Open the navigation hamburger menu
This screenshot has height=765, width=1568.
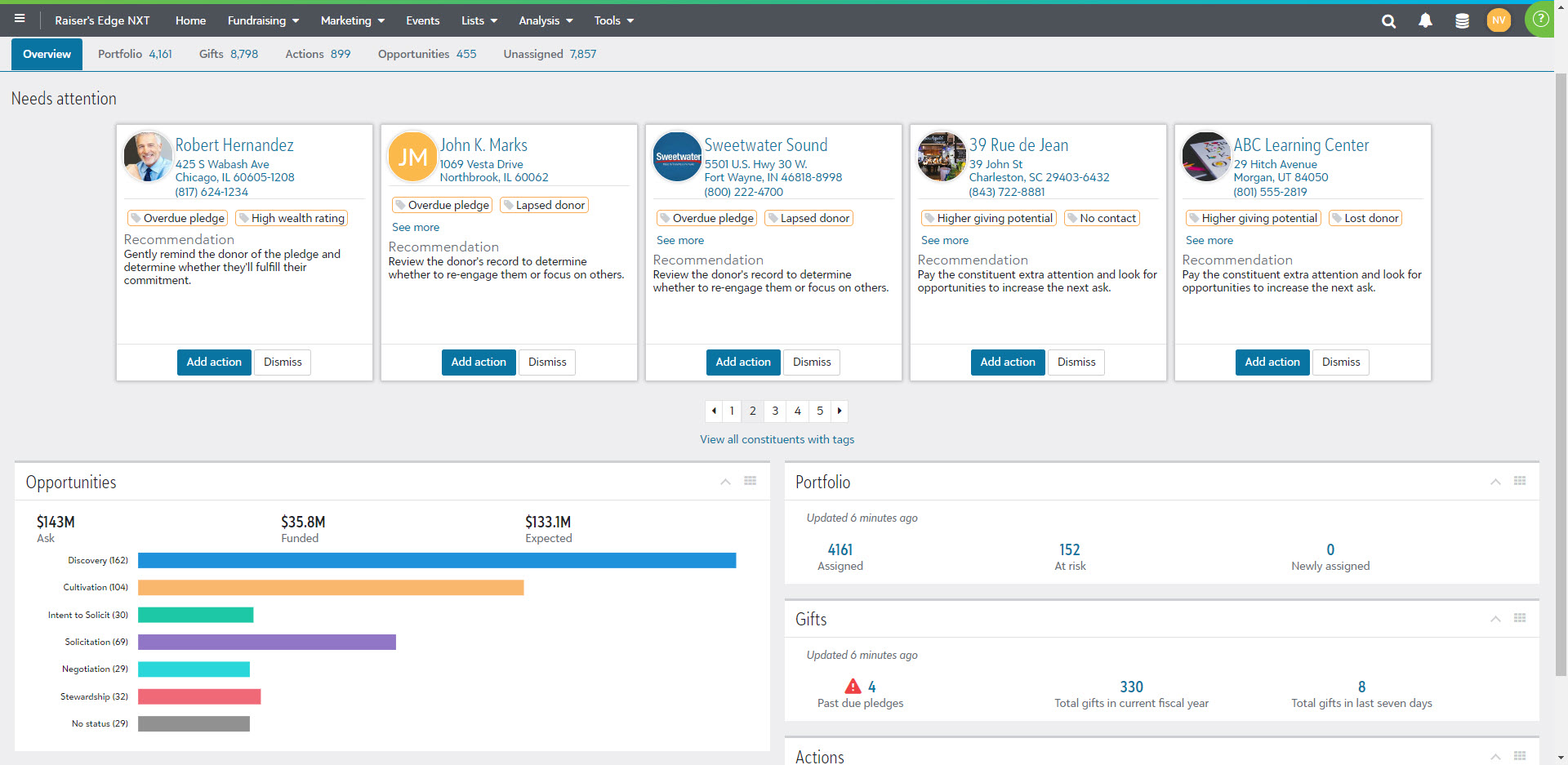coord(20,20)
